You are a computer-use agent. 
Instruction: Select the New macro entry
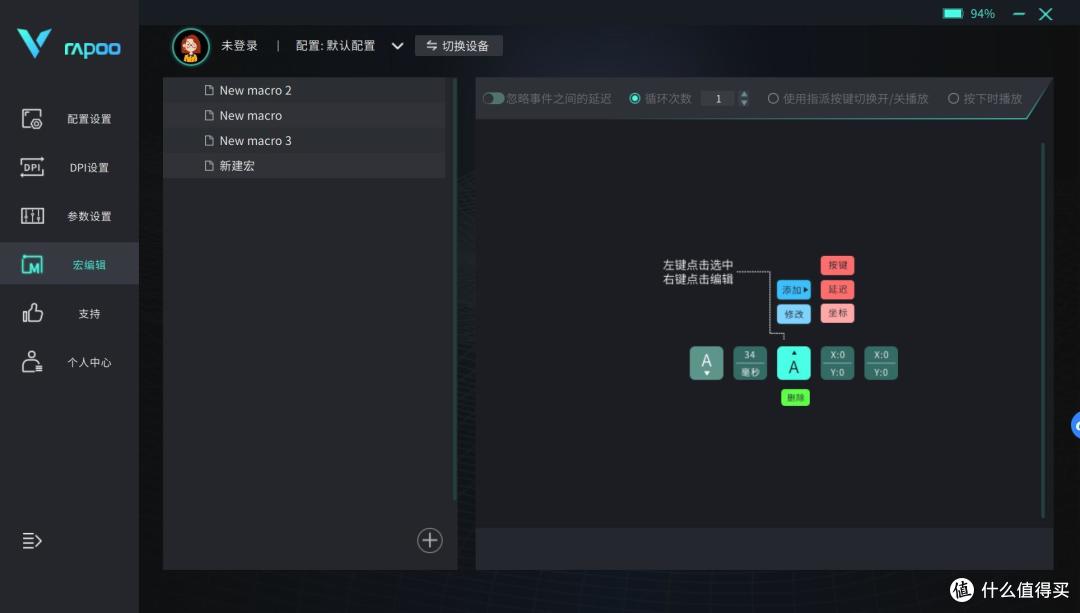point(304,115)
